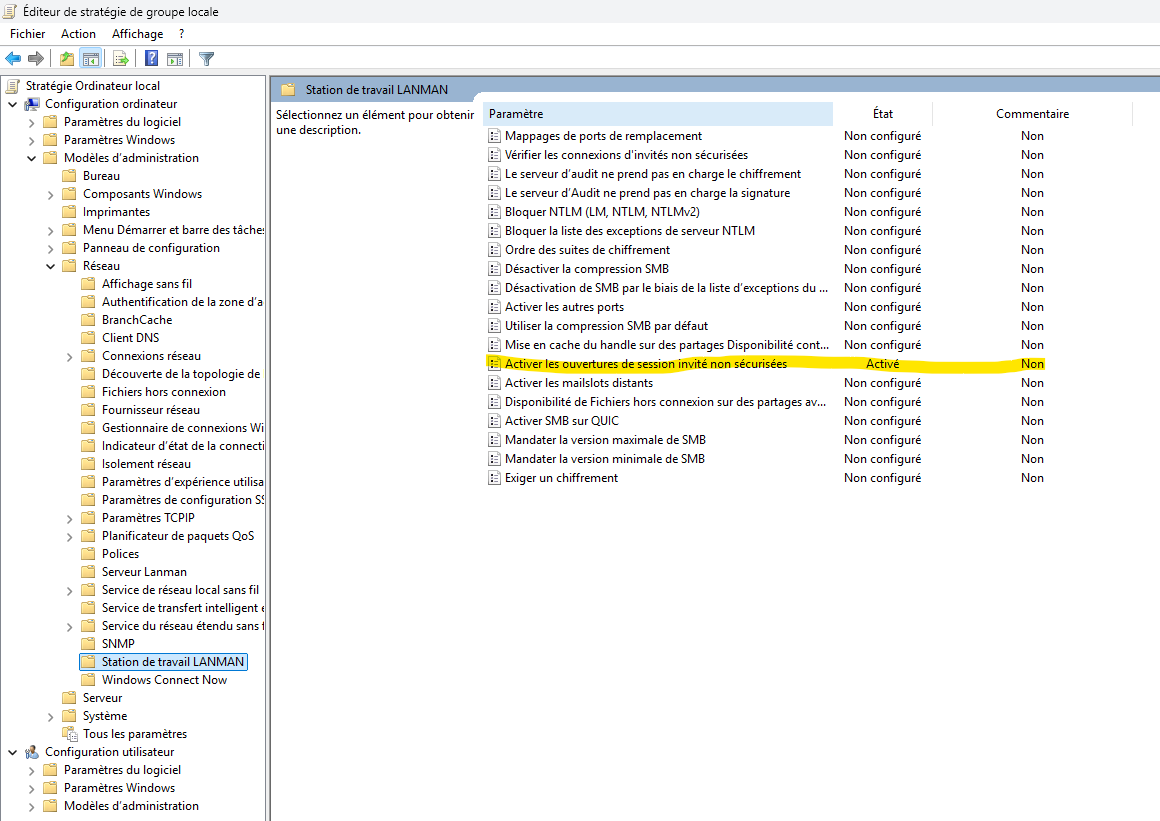Open the Fichier menu
This screenshot has height=821, width=1160.
27,33
